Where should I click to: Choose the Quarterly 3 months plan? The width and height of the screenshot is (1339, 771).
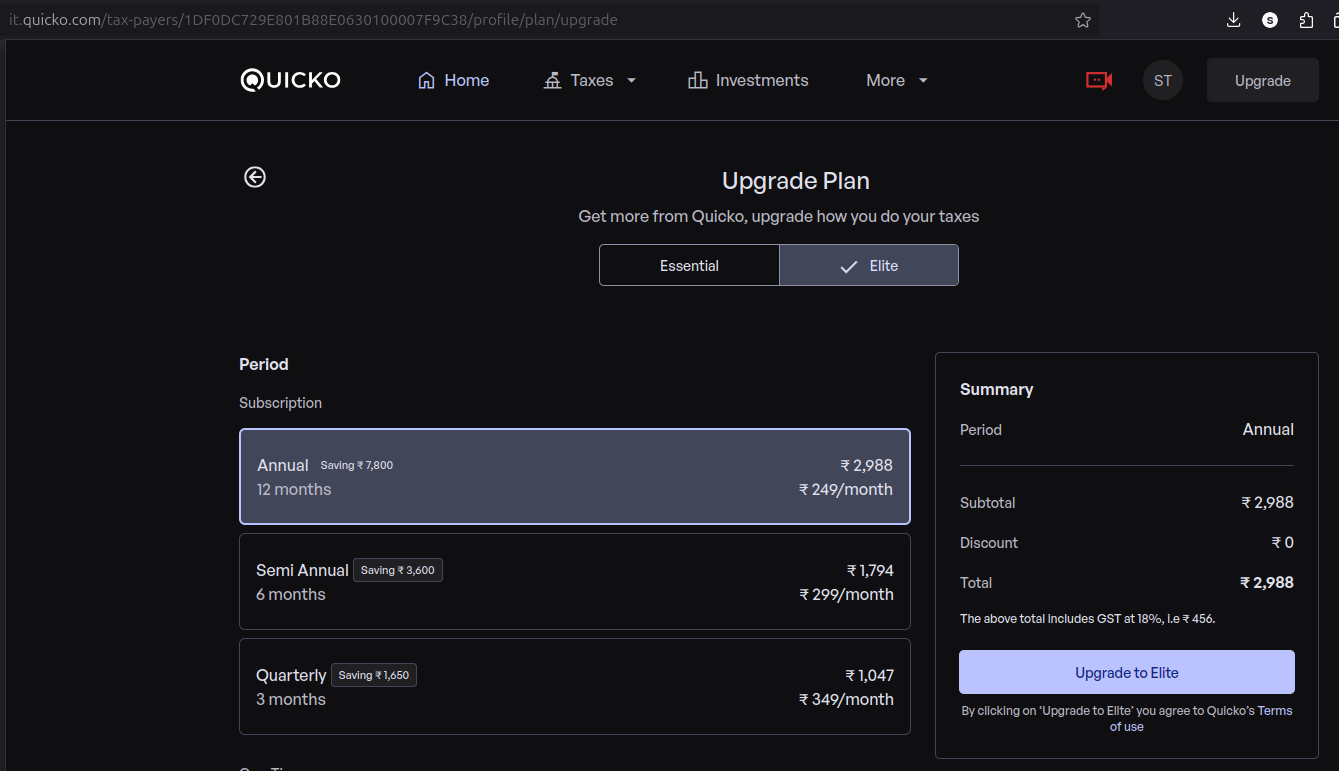[x=574, y=686]
